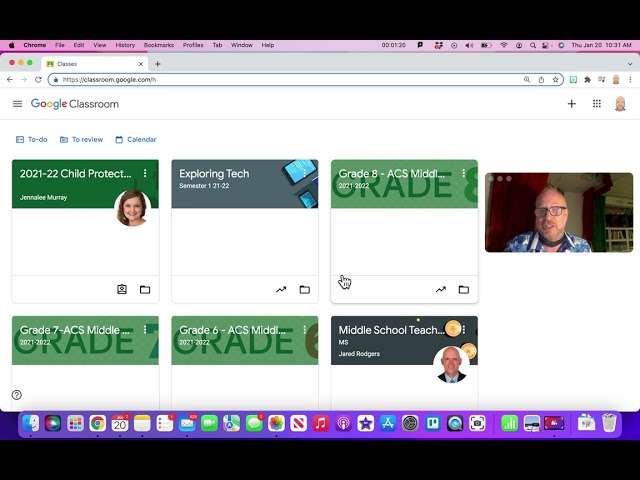Open the Calendar link

[x=136, y=140]
